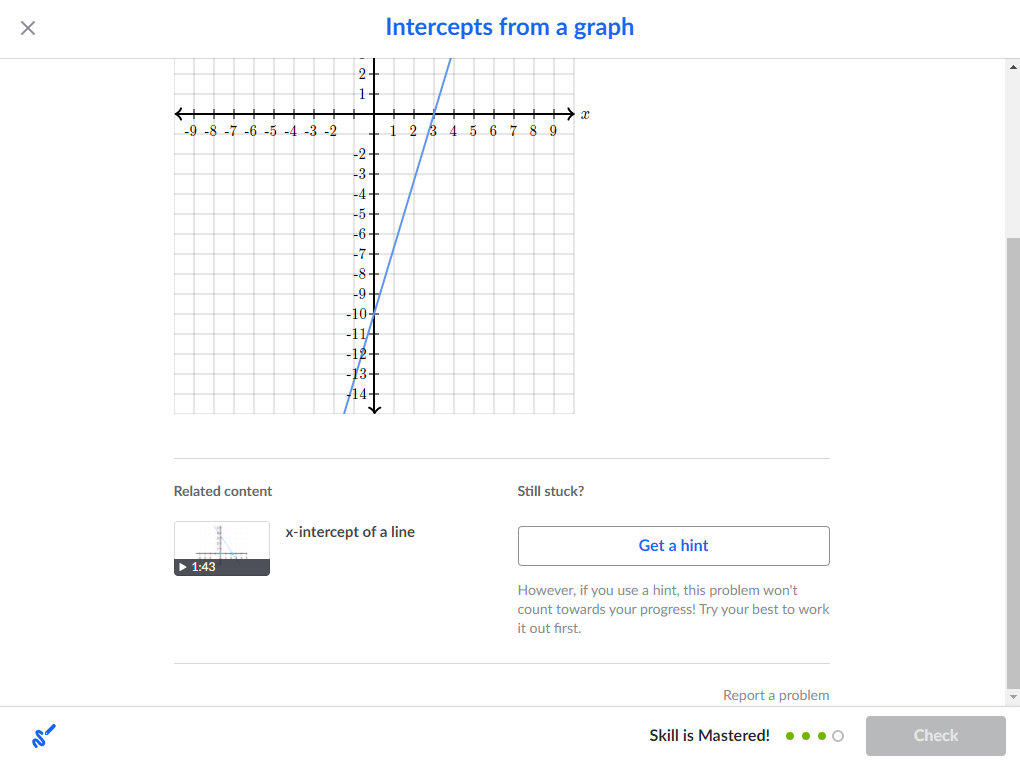Submit the answer with the Check button
1020x763 pixels.
point(935,736)
